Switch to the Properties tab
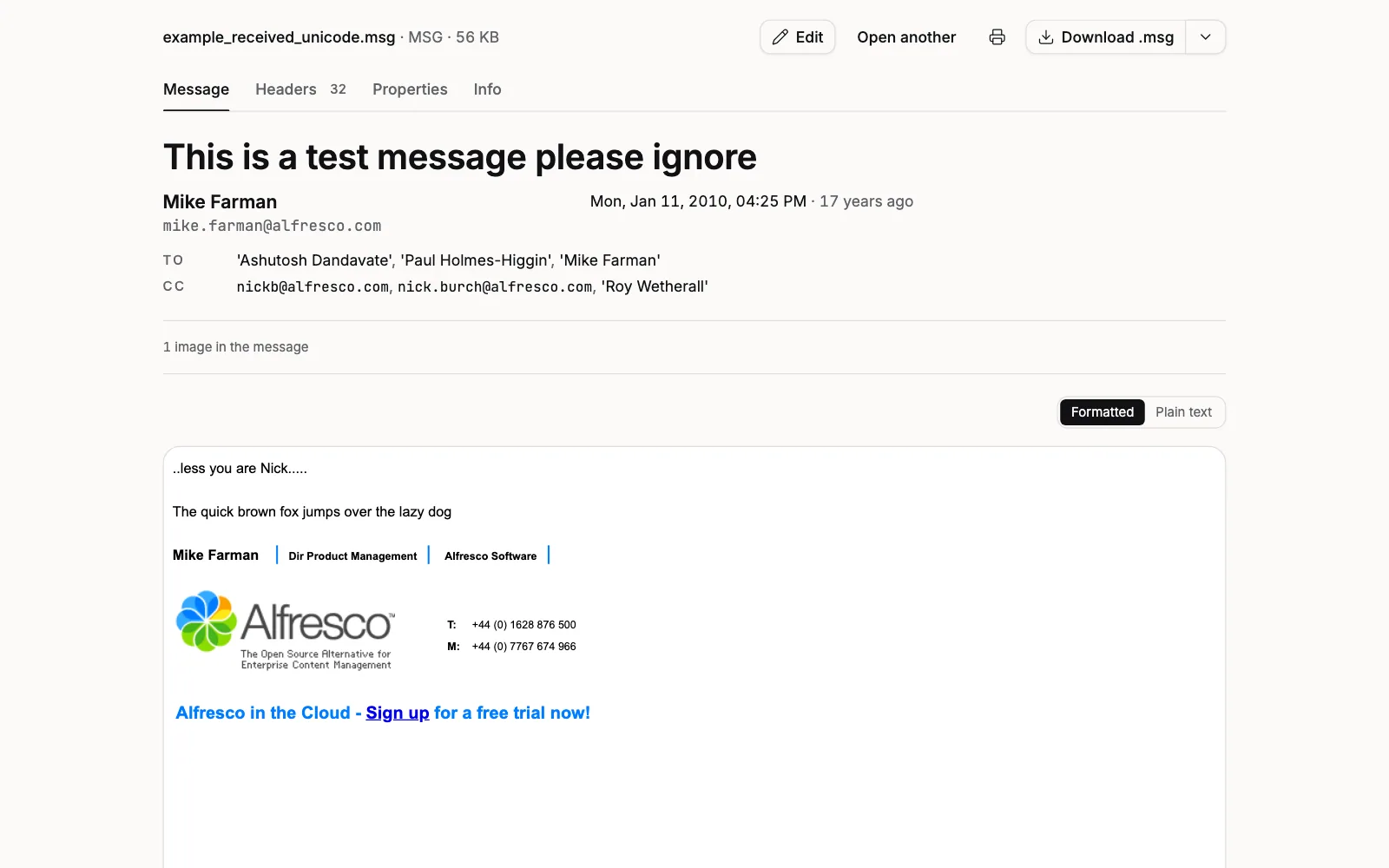This screenshot has height=868, width=1389. [x=410, y=89]
